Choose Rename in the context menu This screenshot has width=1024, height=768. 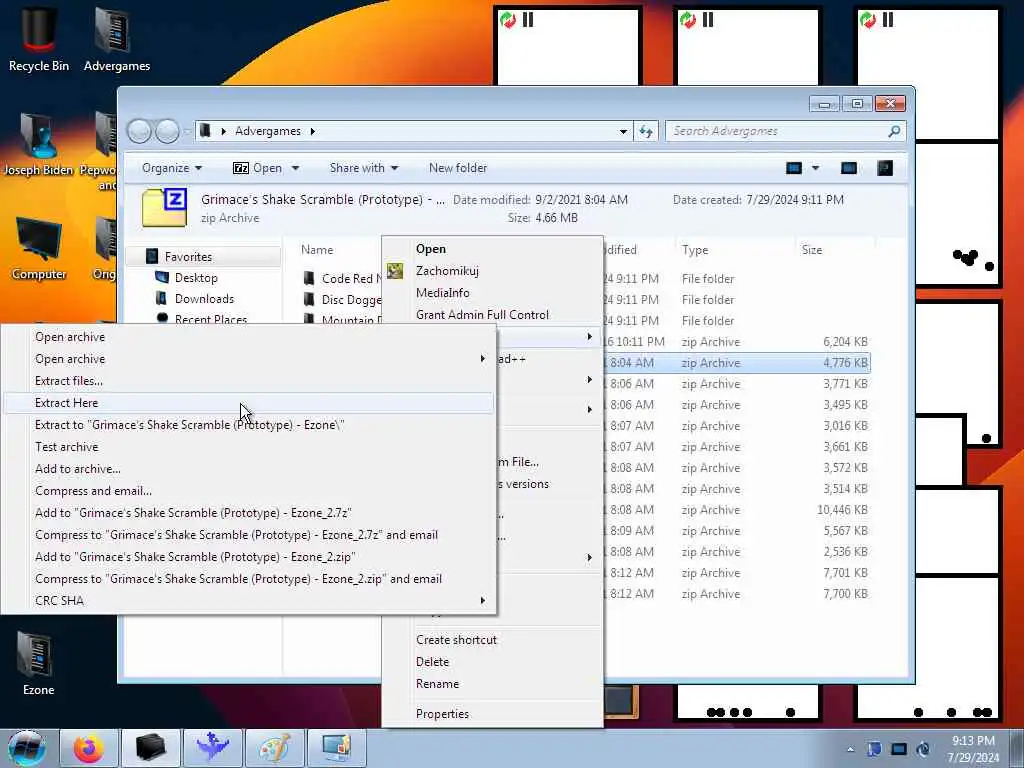(492, 684)
